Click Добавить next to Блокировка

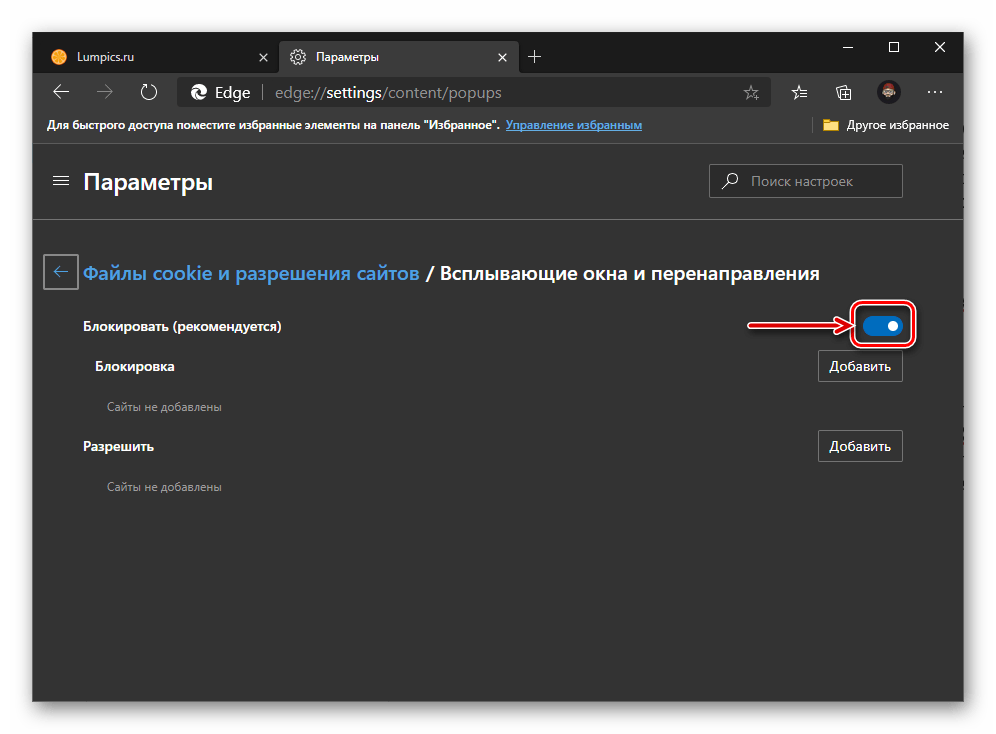coord(860,366)
